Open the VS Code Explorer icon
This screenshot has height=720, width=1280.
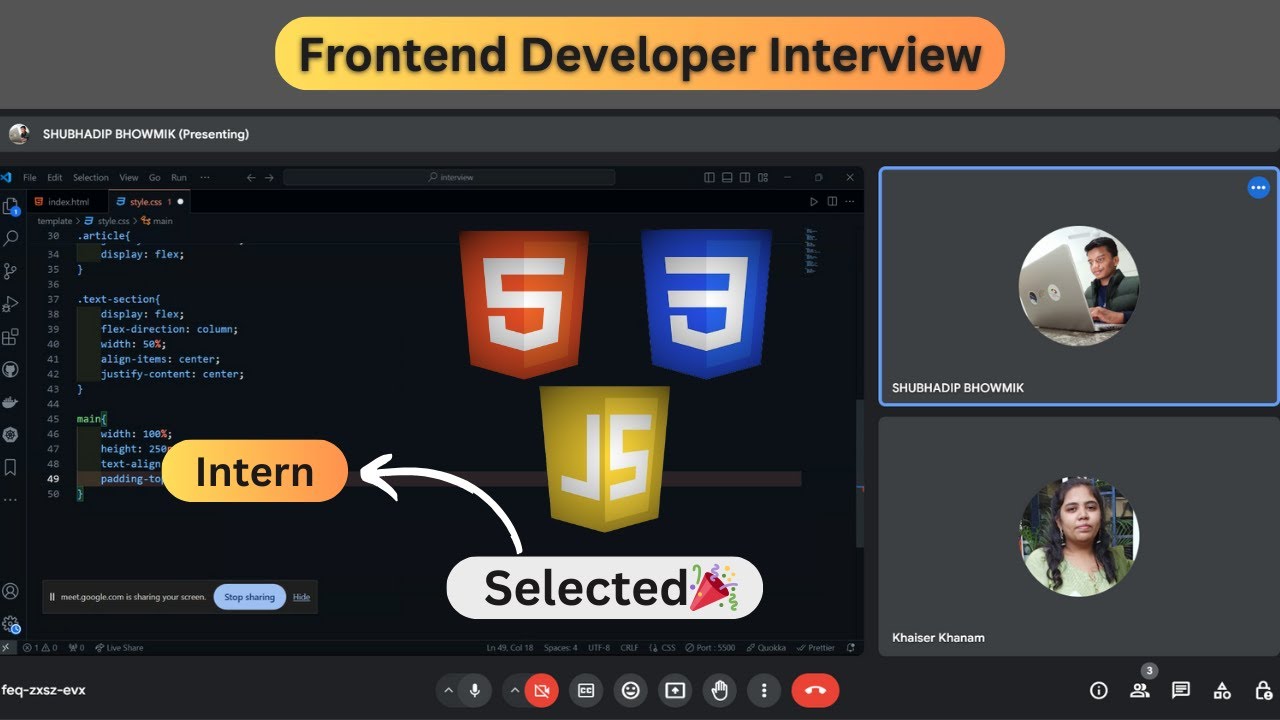(11, 207)
